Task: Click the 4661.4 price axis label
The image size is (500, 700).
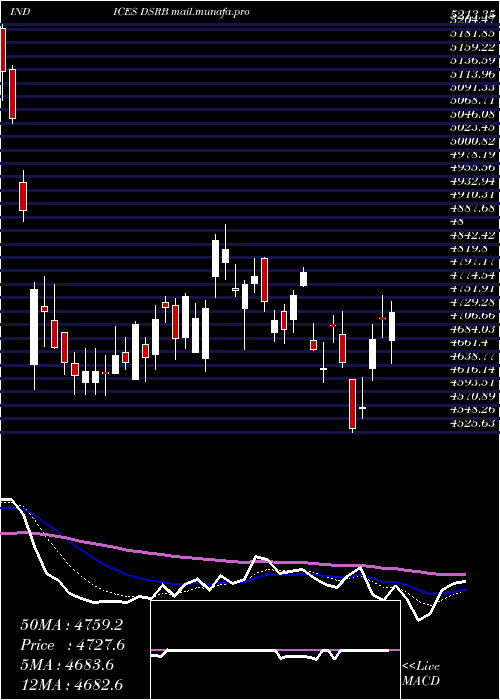Action: (x=470, y=342)
